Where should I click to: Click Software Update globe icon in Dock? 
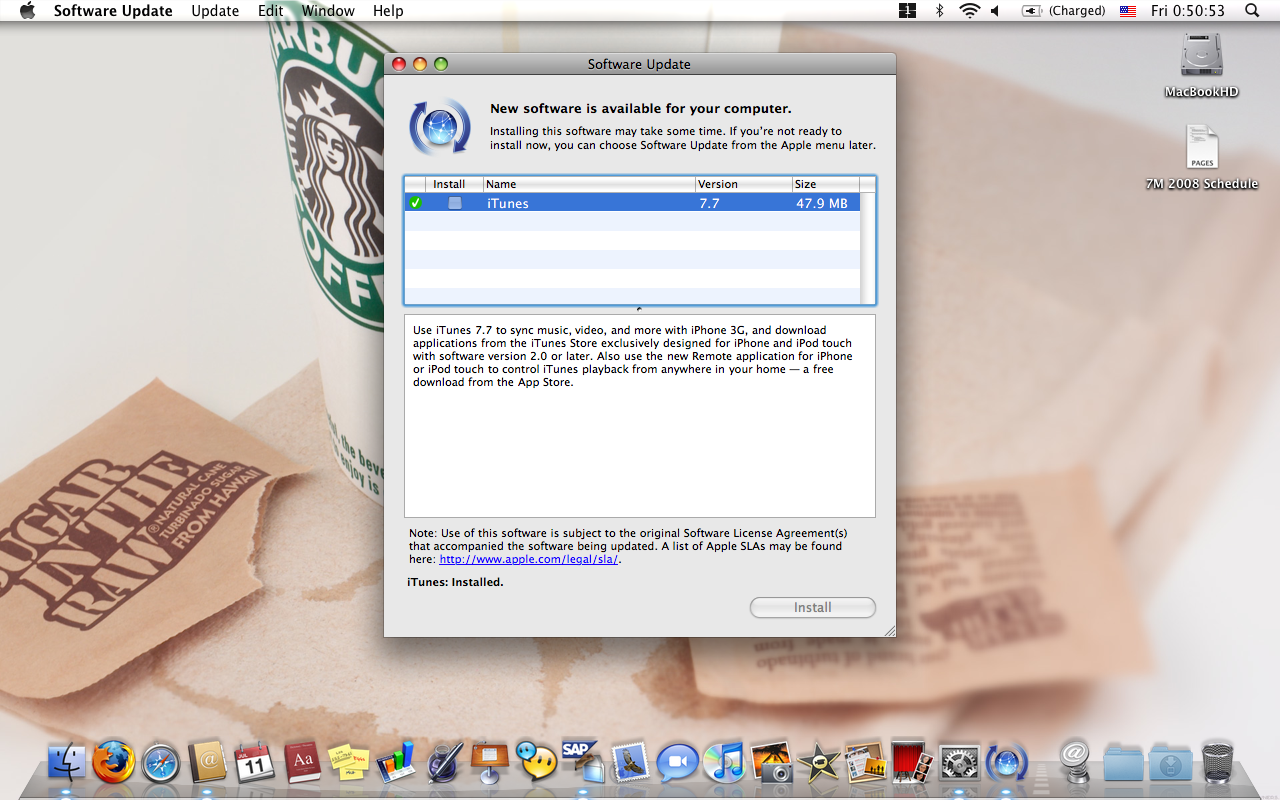1006,762
